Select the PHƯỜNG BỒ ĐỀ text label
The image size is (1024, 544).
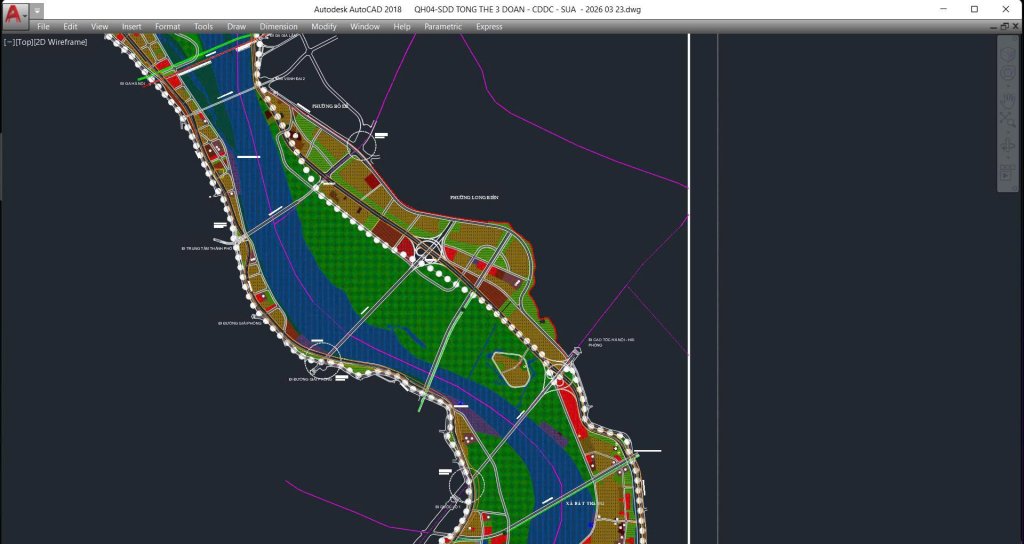click(330, 106)
